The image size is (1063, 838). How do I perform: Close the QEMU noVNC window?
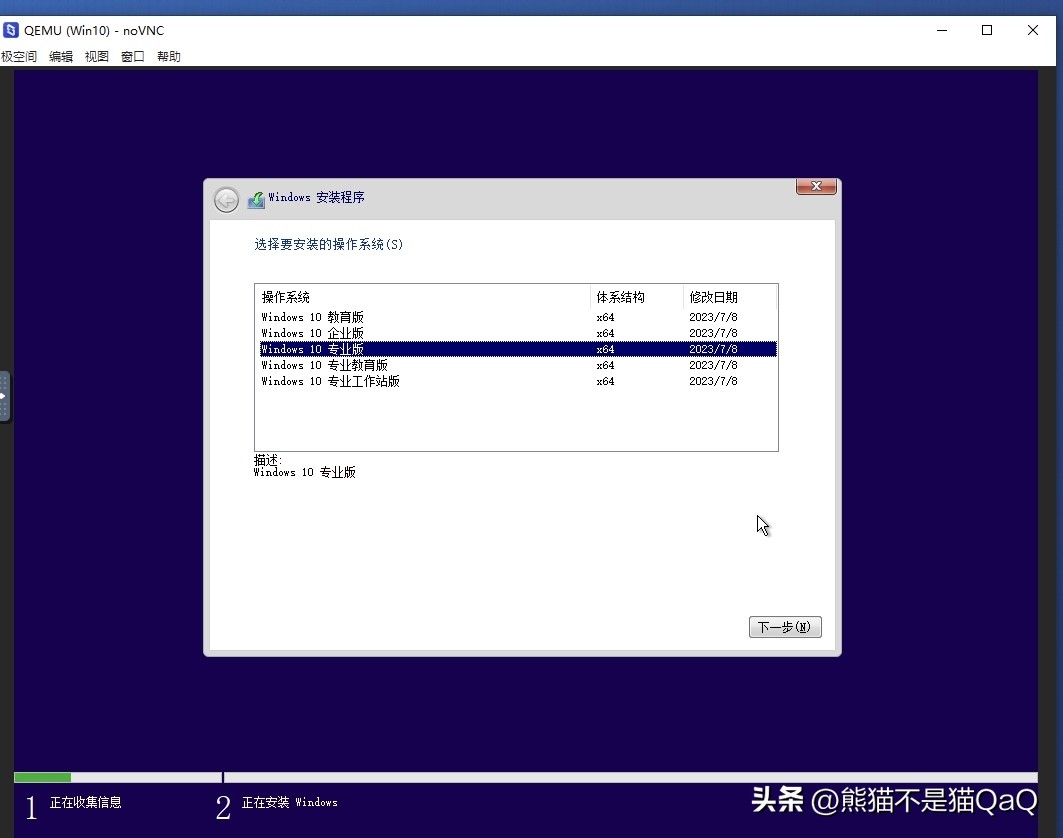(x=1032, y=31)
